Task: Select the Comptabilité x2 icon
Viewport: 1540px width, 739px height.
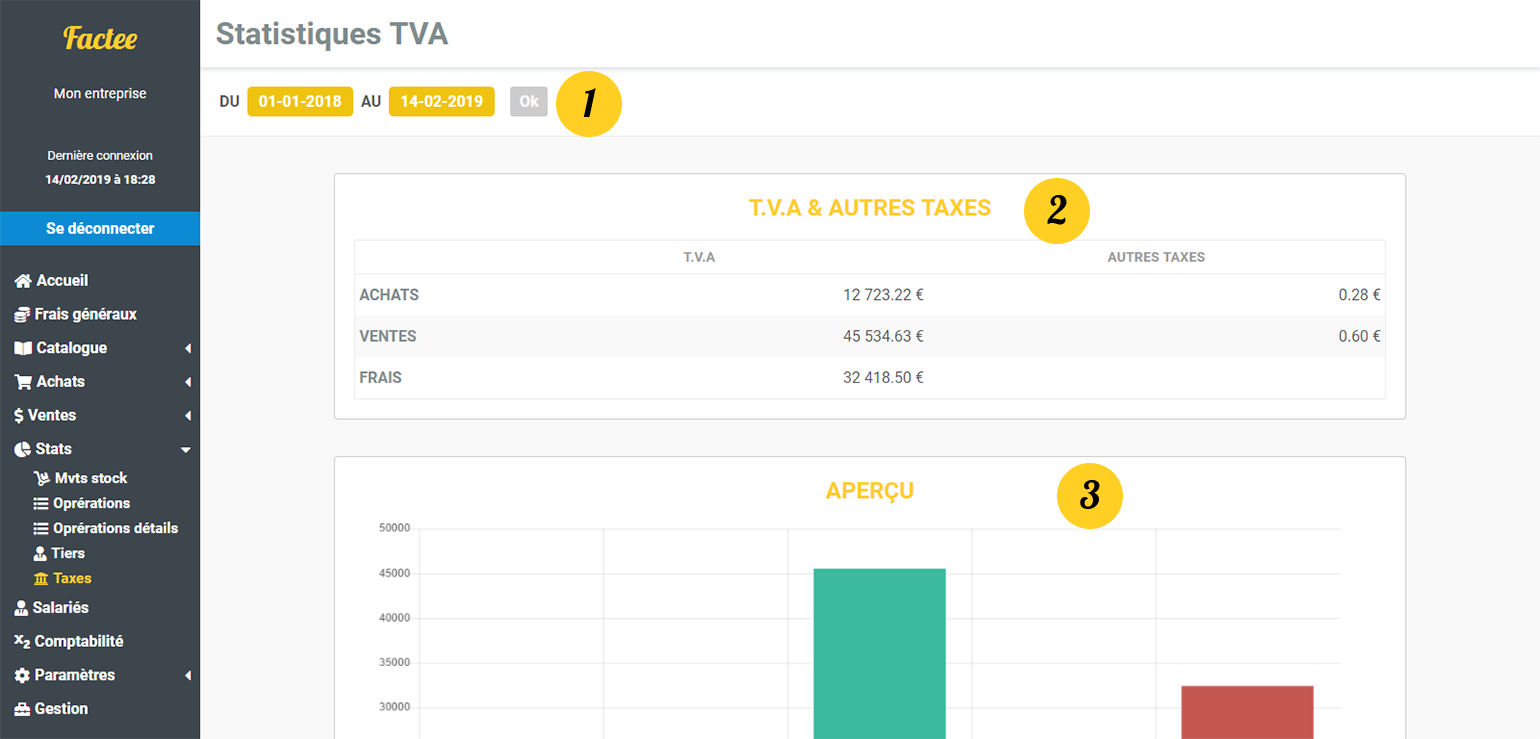Action: 20,641
